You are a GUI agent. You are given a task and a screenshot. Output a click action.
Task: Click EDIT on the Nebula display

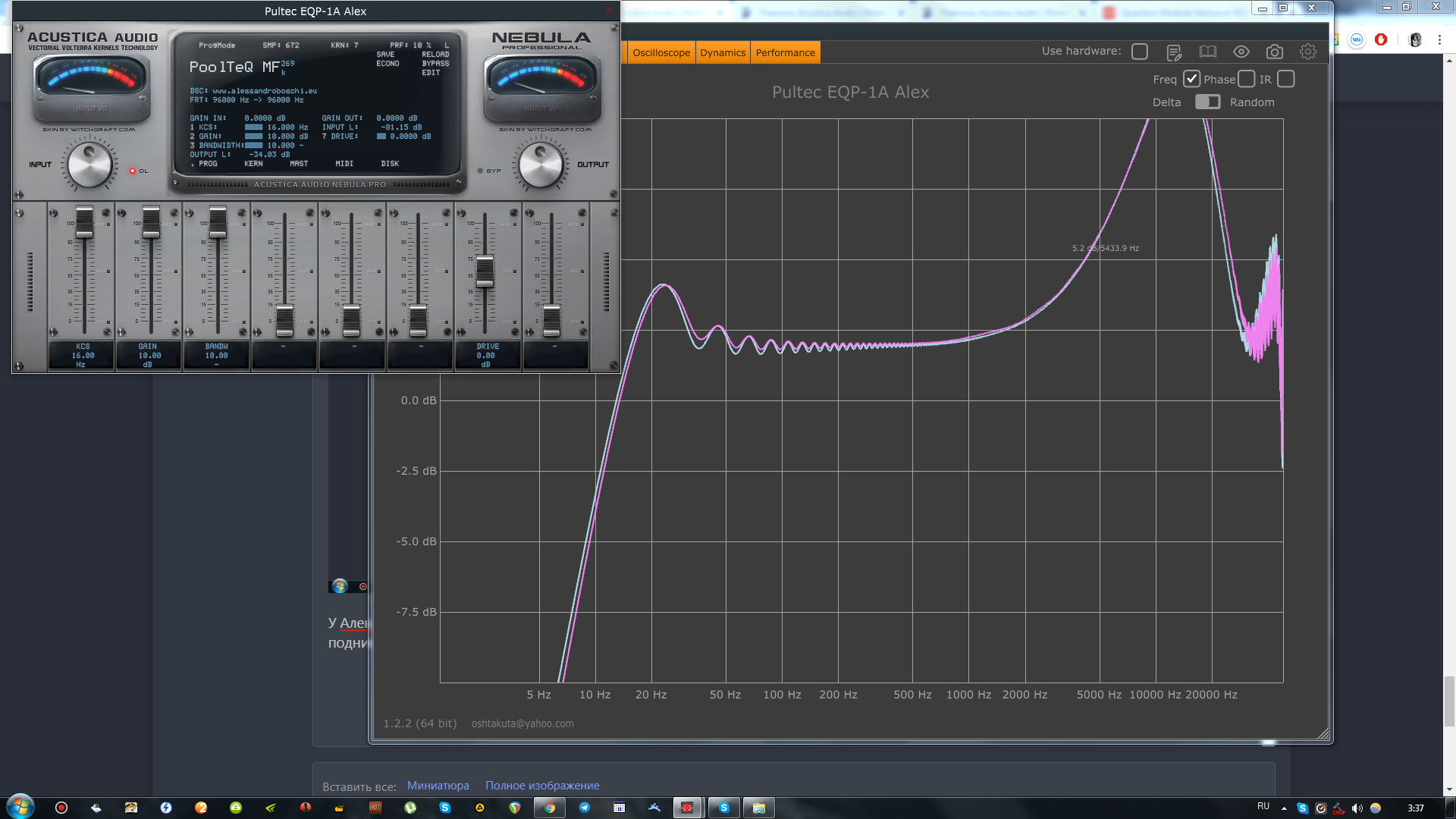431,73
